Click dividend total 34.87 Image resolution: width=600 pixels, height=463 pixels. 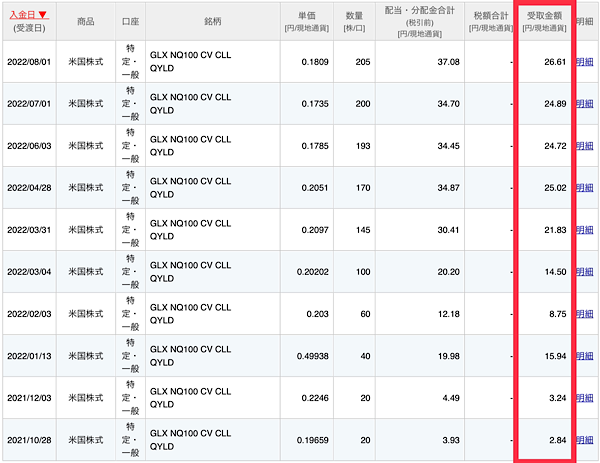click(448, 188)
